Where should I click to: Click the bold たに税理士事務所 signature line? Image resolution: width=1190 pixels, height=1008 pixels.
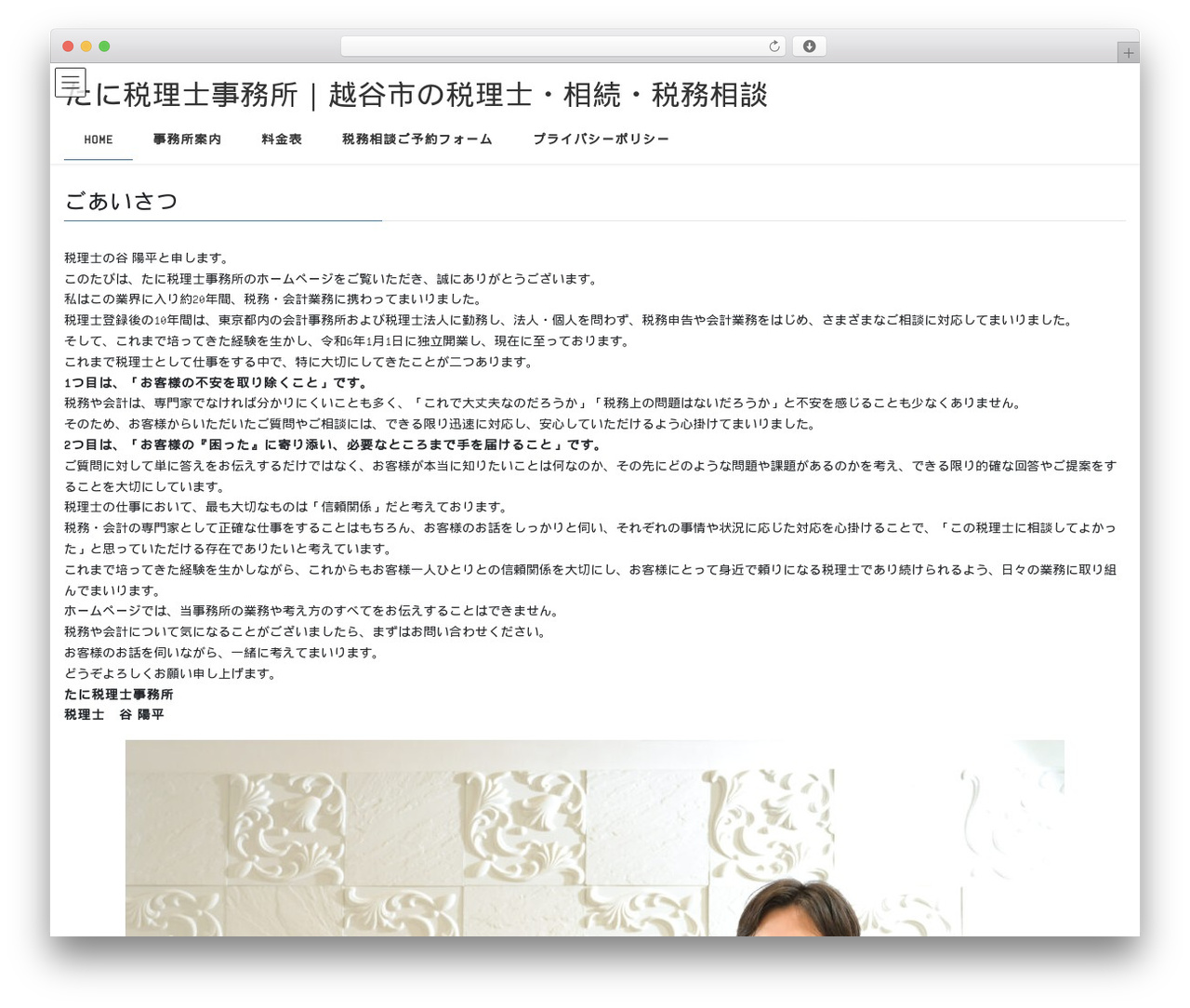119,694
